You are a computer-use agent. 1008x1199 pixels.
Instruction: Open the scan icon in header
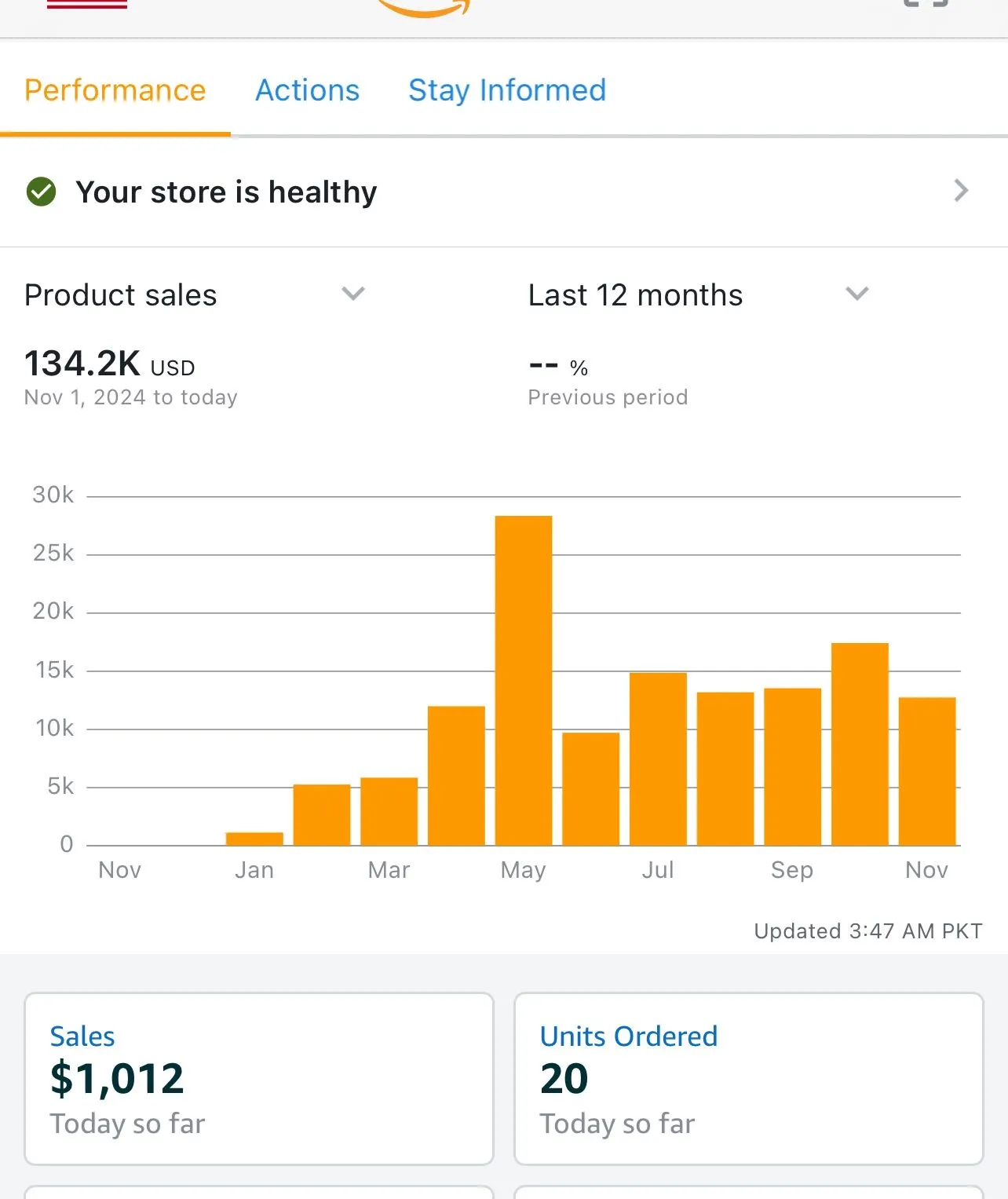tap(926, 5)
